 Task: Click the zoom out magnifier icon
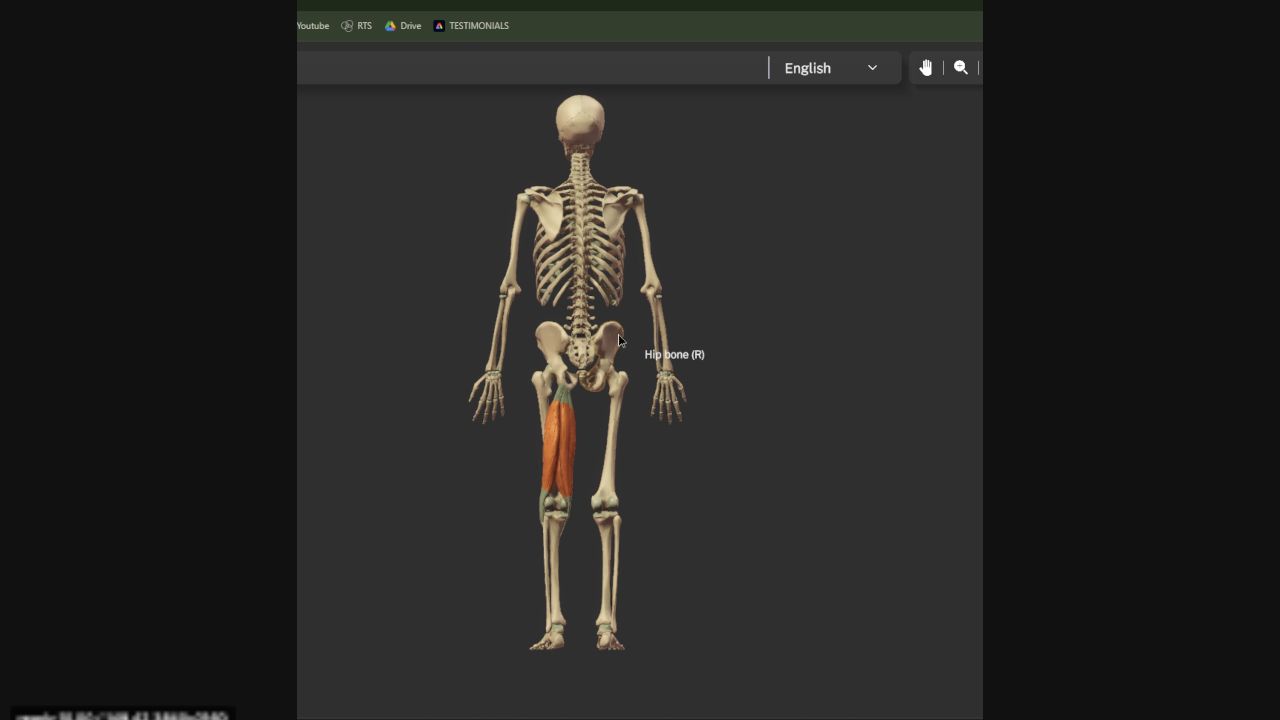point(961,68)
